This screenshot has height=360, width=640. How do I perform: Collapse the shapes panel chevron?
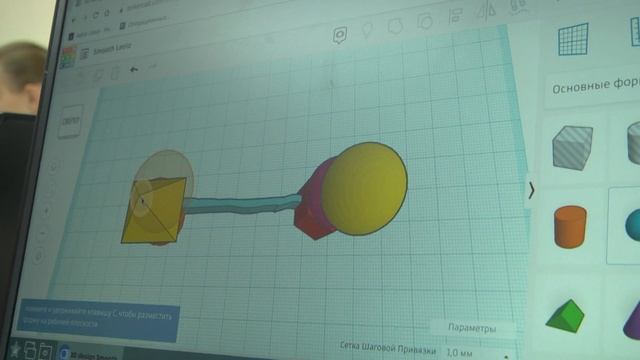(x=531, y=190)
